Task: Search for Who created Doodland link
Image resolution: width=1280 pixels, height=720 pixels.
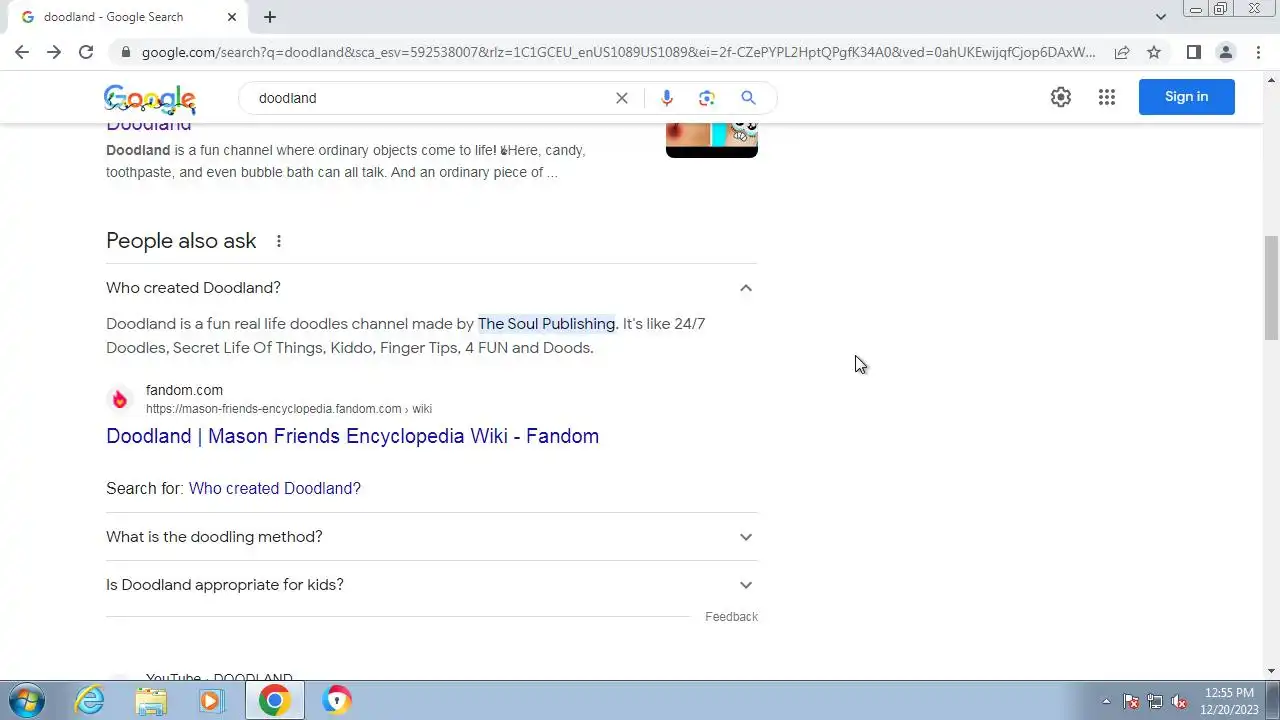Action: [x=275, y=488]
